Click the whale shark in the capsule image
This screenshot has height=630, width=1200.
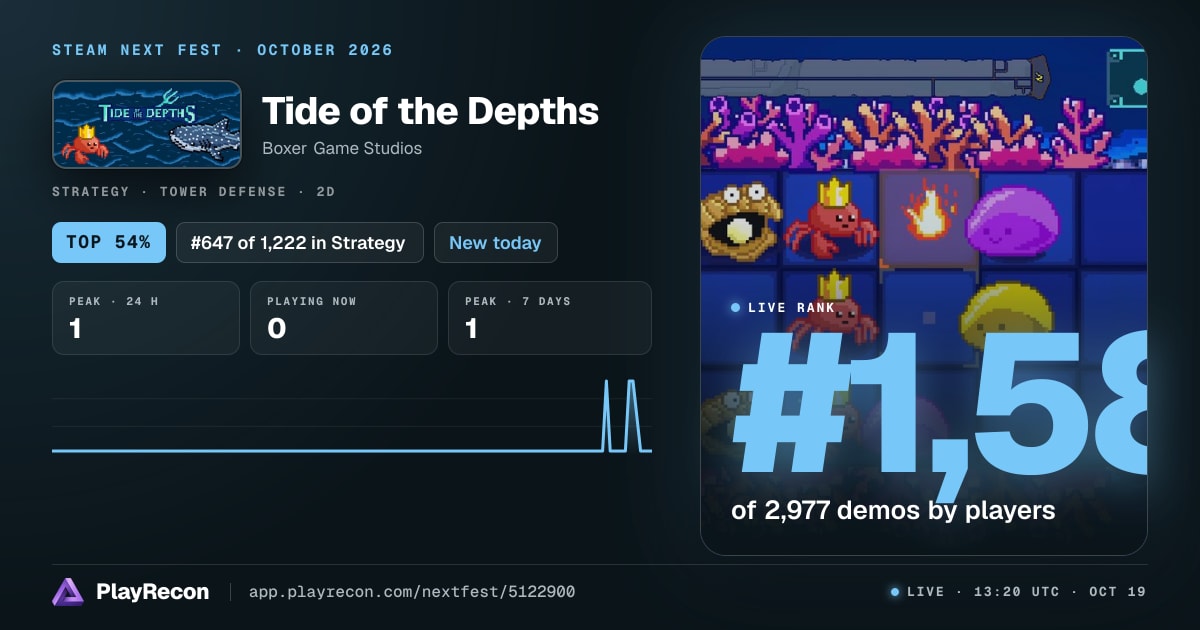(204, 137)
